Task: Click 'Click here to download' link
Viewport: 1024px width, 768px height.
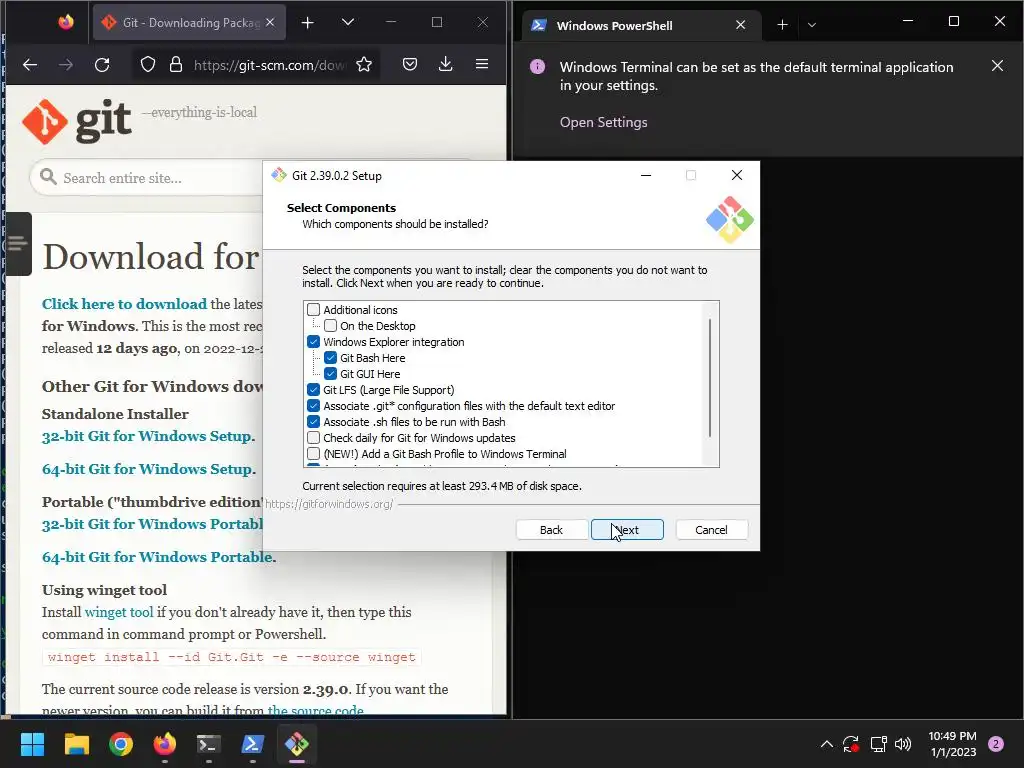Action: click(124, 304)
